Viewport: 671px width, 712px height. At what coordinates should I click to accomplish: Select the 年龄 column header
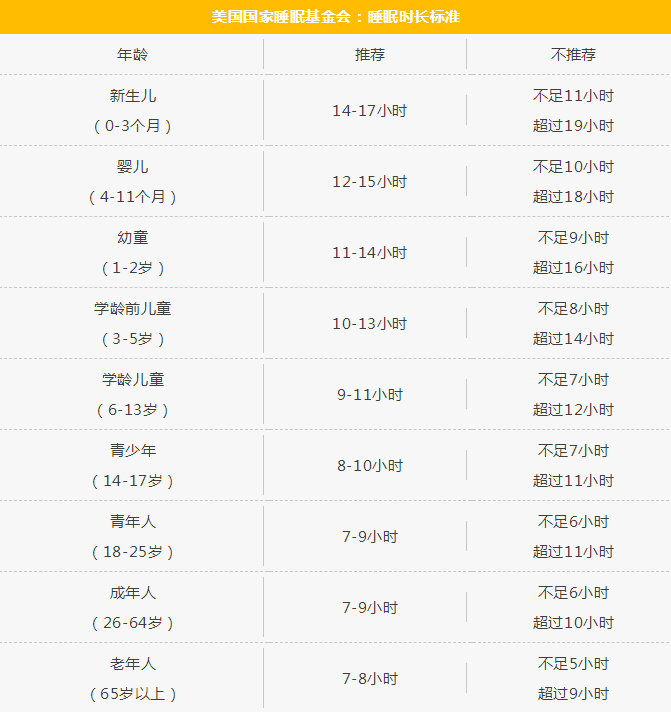pos(132,54)
